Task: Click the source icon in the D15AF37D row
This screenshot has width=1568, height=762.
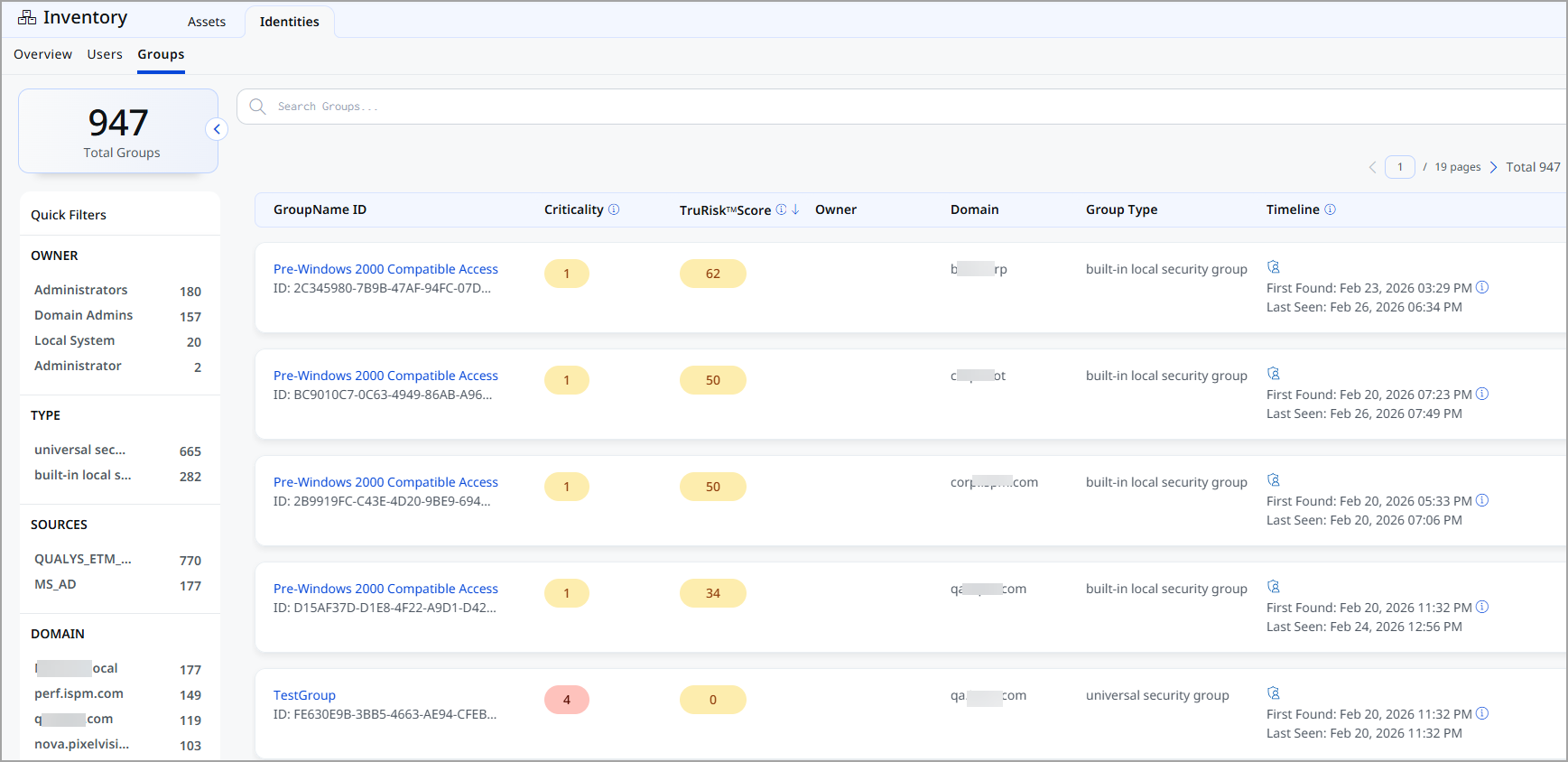Action: (x=1274, y=587)
